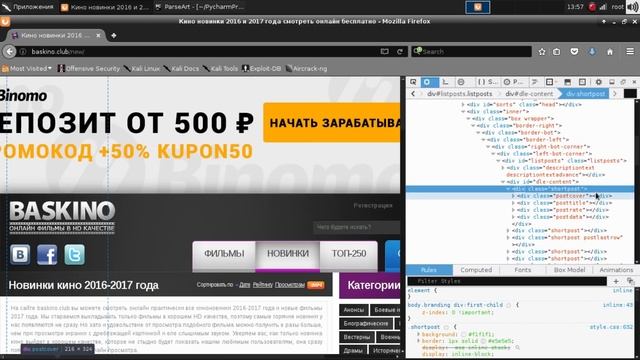Collapse the selected shortpost div node

pos(508,189)
